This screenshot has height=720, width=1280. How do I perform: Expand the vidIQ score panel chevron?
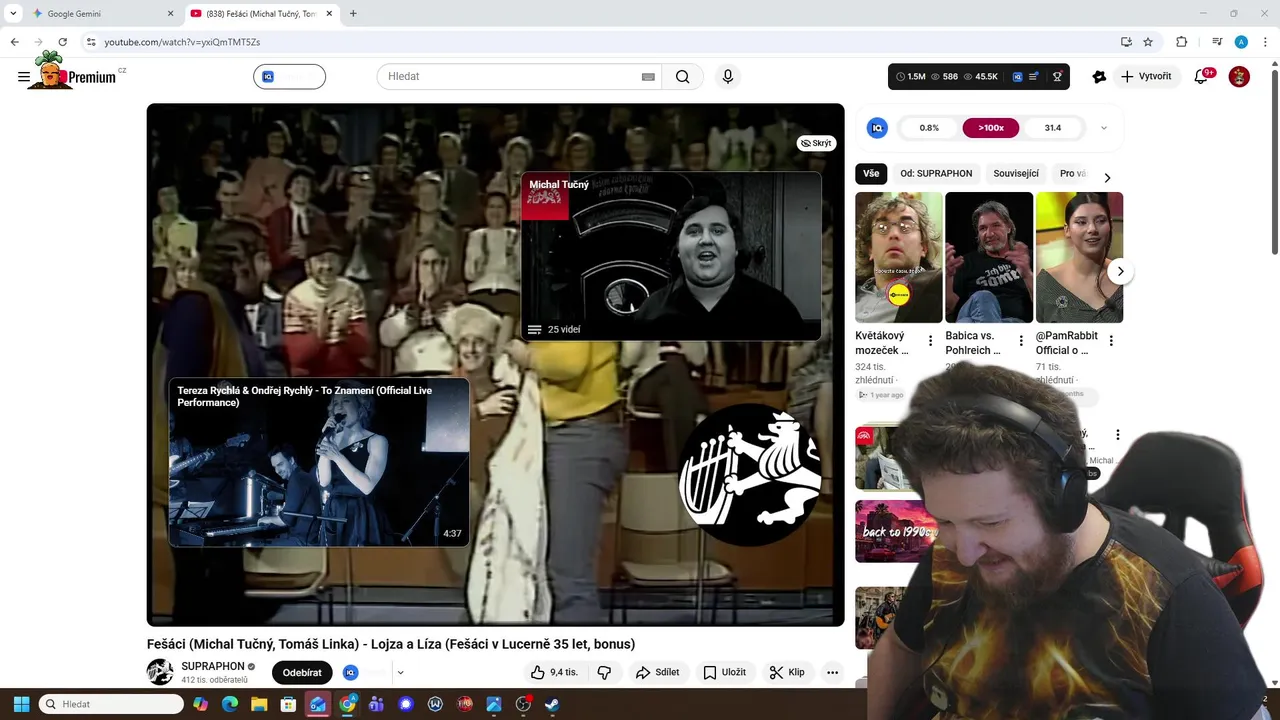point(1104,128)
